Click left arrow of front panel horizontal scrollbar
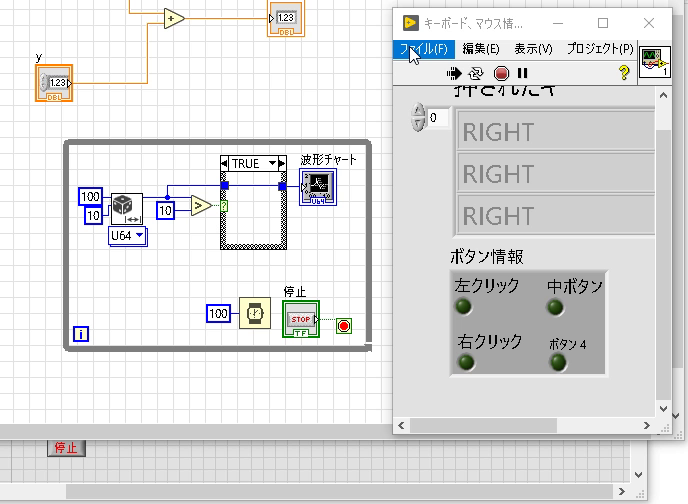The image size is (688, 504). [x=401, y=425]
